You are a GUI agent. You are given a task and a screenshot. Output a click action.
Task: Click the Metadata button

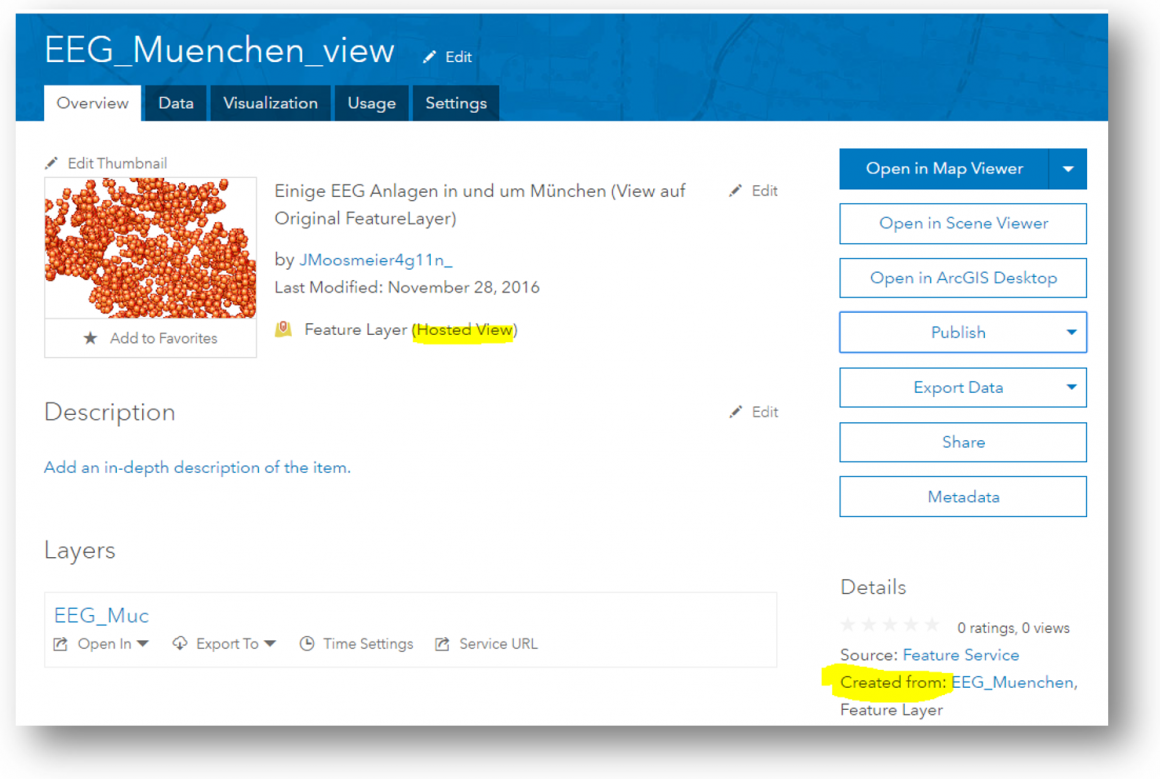[963, 497]
